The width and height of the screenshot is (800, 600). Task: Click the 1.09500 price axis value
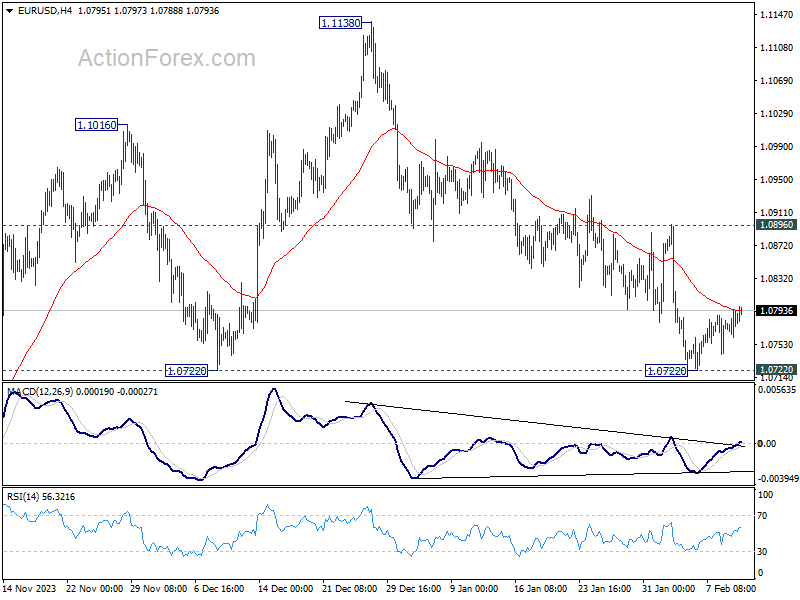coord(777,180)
